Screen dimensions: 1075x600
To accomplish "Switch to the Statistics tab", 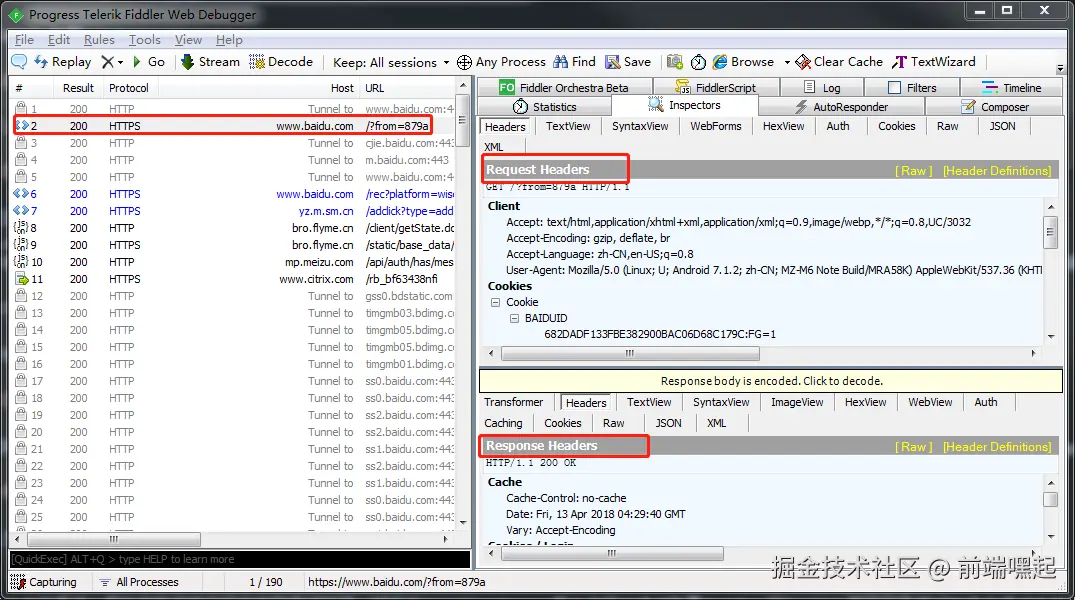I will [544, 107].
